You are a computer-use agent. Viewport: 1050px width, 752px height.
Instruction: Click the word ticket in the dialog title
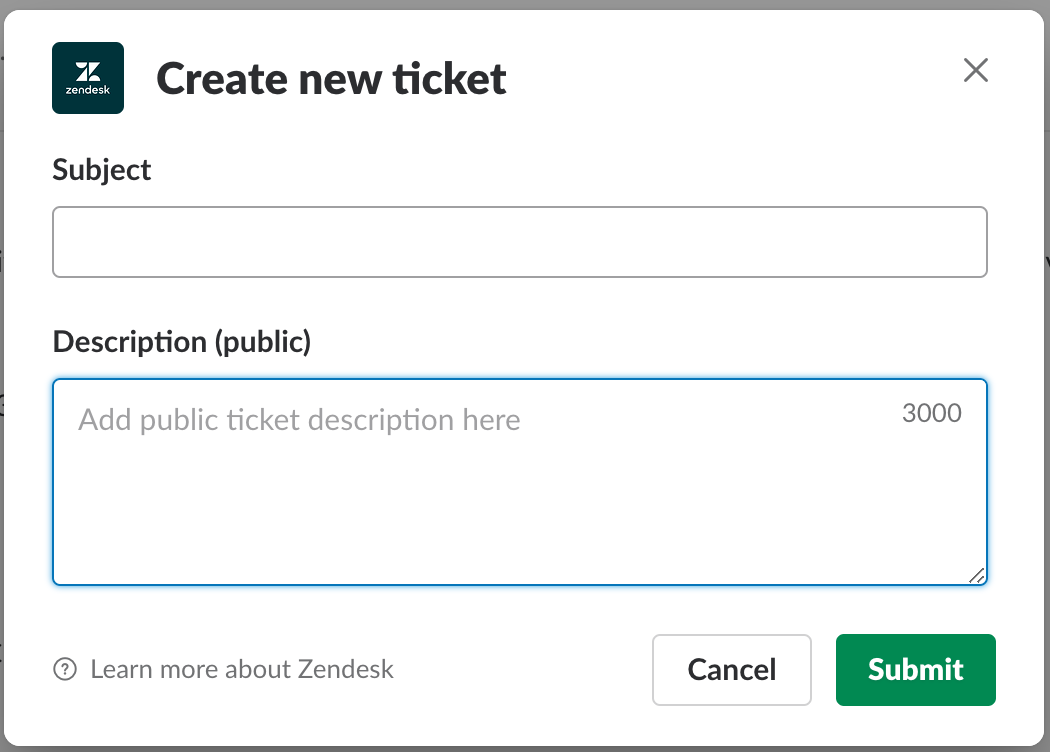[x=449, y=78]
